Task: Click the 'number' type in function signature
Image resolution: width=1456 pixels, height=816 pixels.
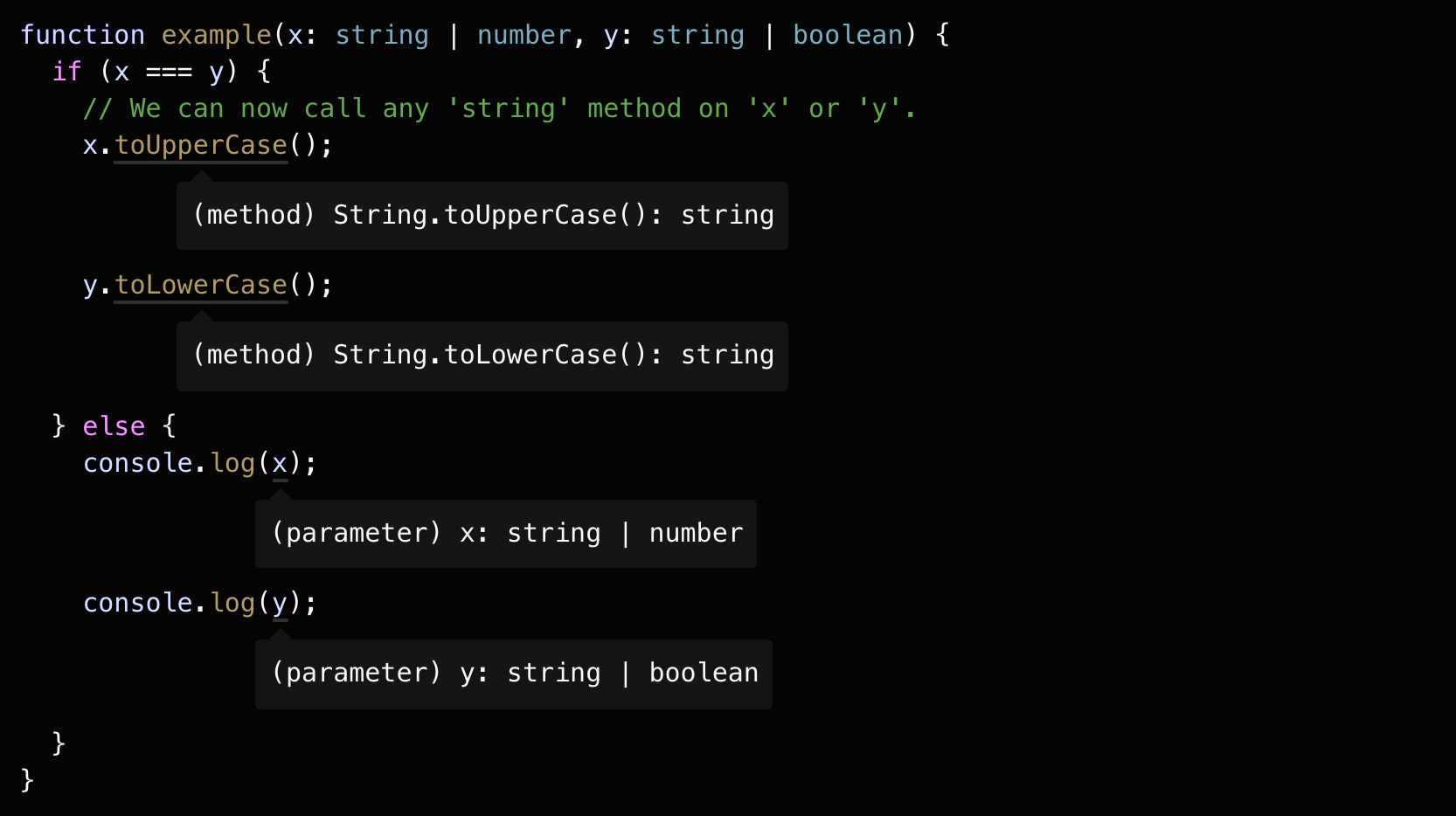Action: (523, 35)
